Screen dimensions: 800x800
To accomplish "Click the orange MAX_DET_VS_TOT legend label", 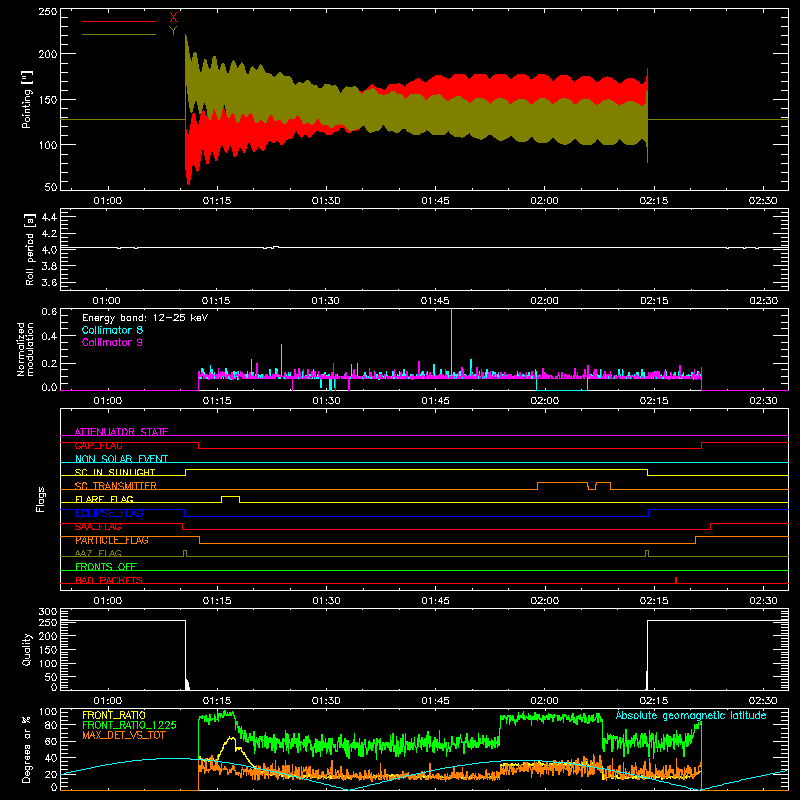I will click(123, 735).
